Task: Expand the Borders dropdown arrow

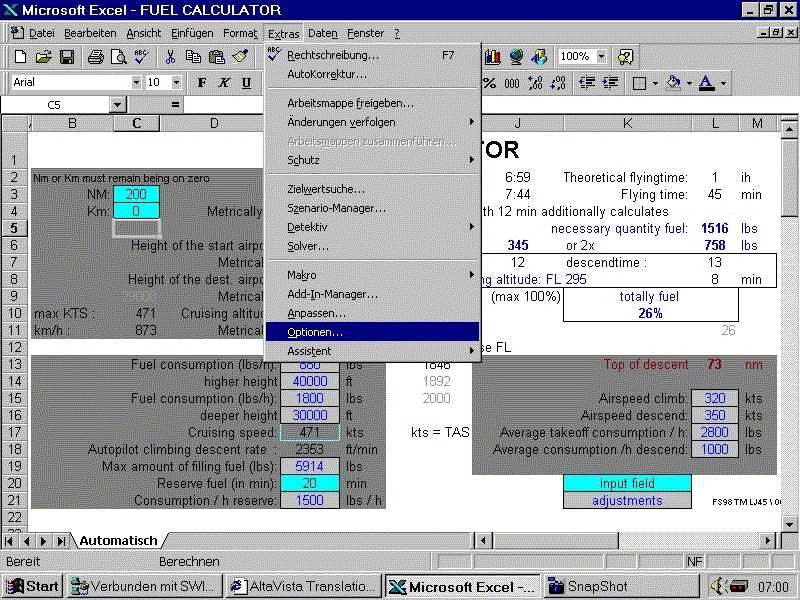Action: coord(655,83)
